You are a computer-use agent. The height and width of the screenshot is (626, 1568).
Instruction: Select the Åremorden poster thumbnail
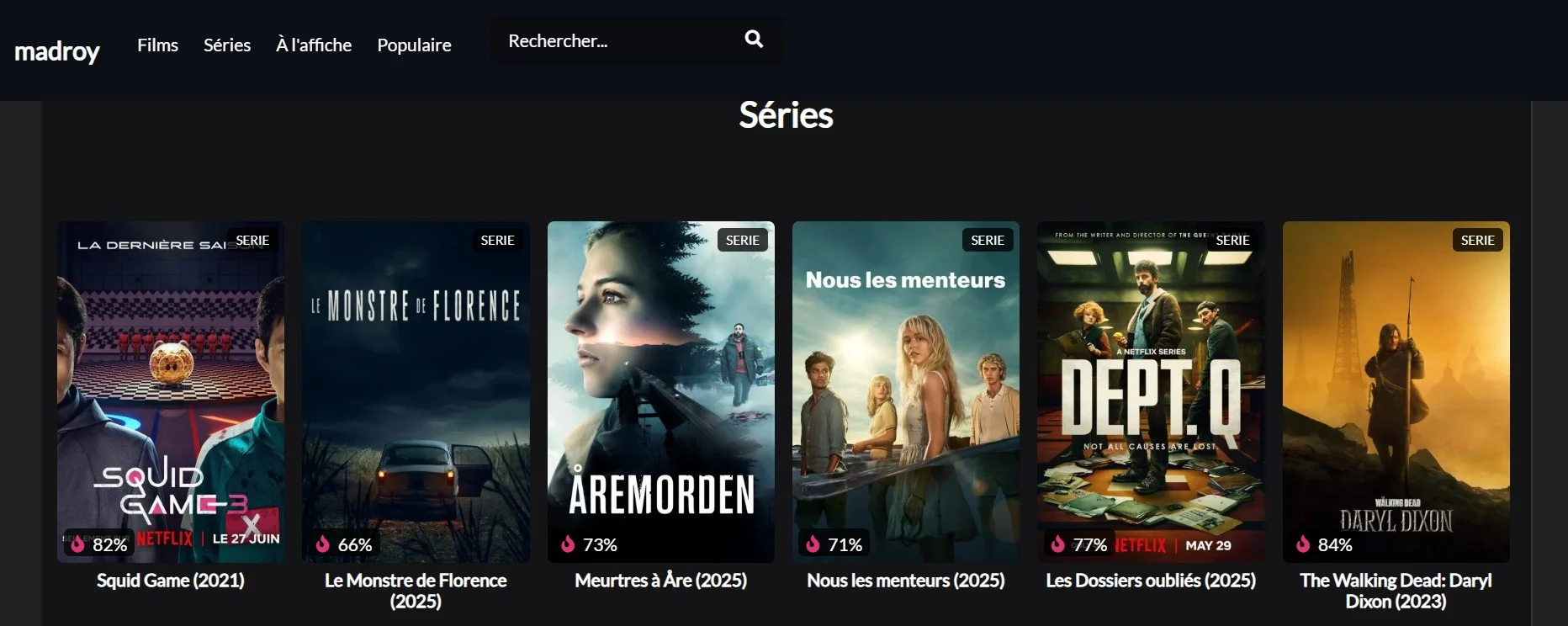[x=661, y=391]
